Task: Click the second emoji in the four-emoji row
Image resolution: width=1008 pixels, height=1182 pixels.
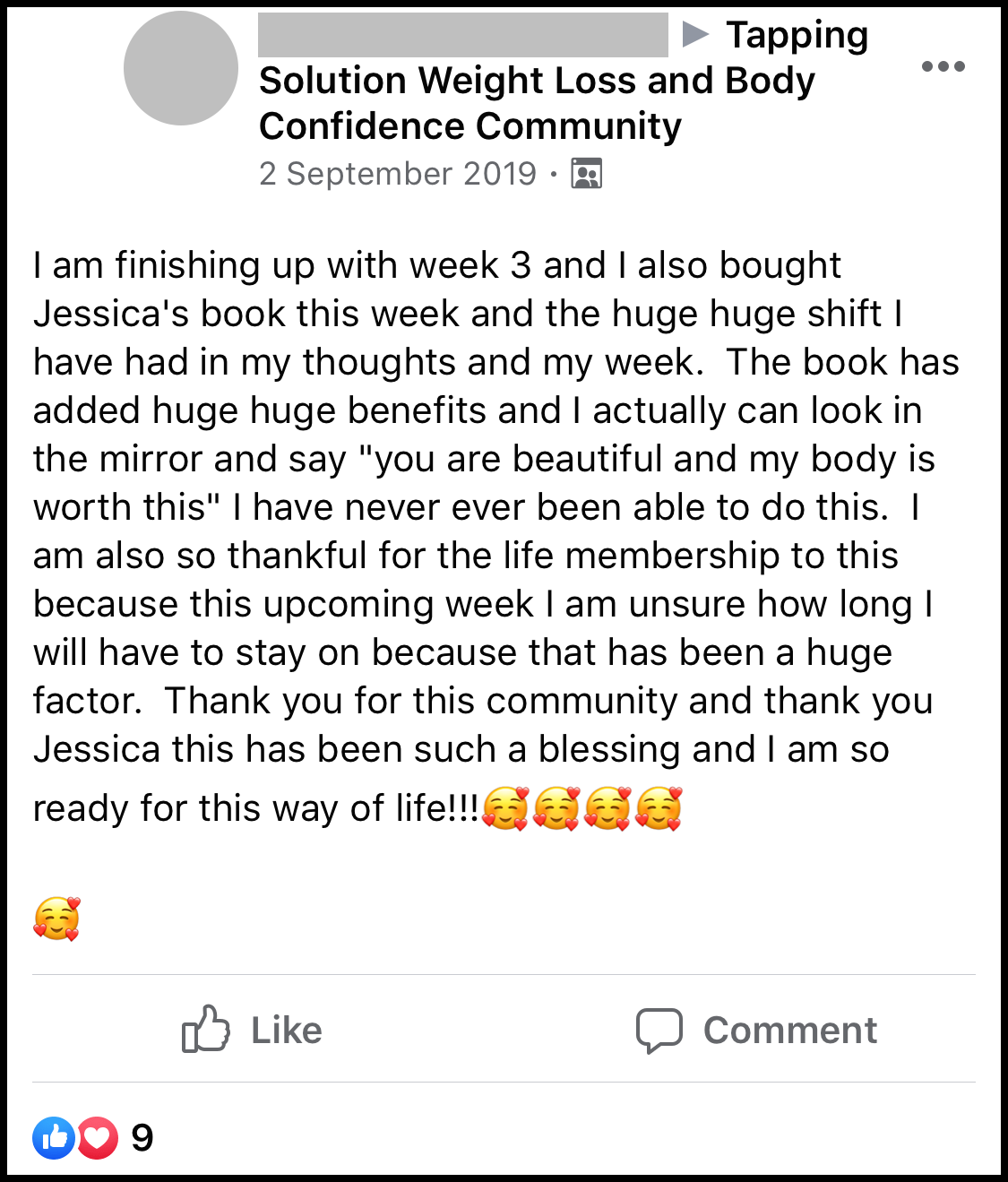Action: [x=556, y=808]
